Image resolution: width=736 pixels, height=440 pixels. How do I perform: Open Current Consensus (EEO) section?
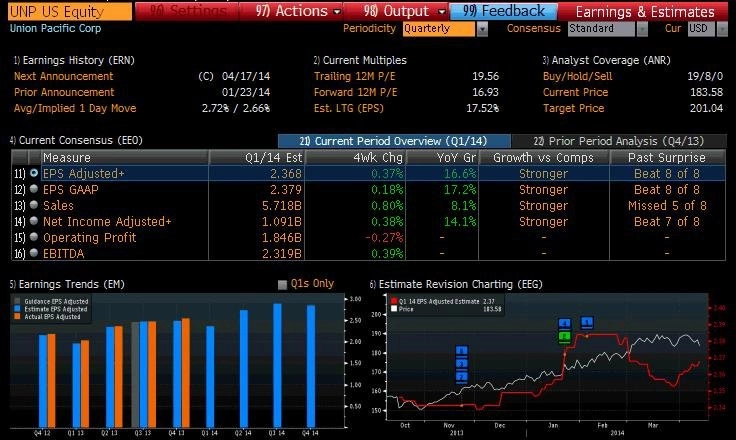point(76,140)
